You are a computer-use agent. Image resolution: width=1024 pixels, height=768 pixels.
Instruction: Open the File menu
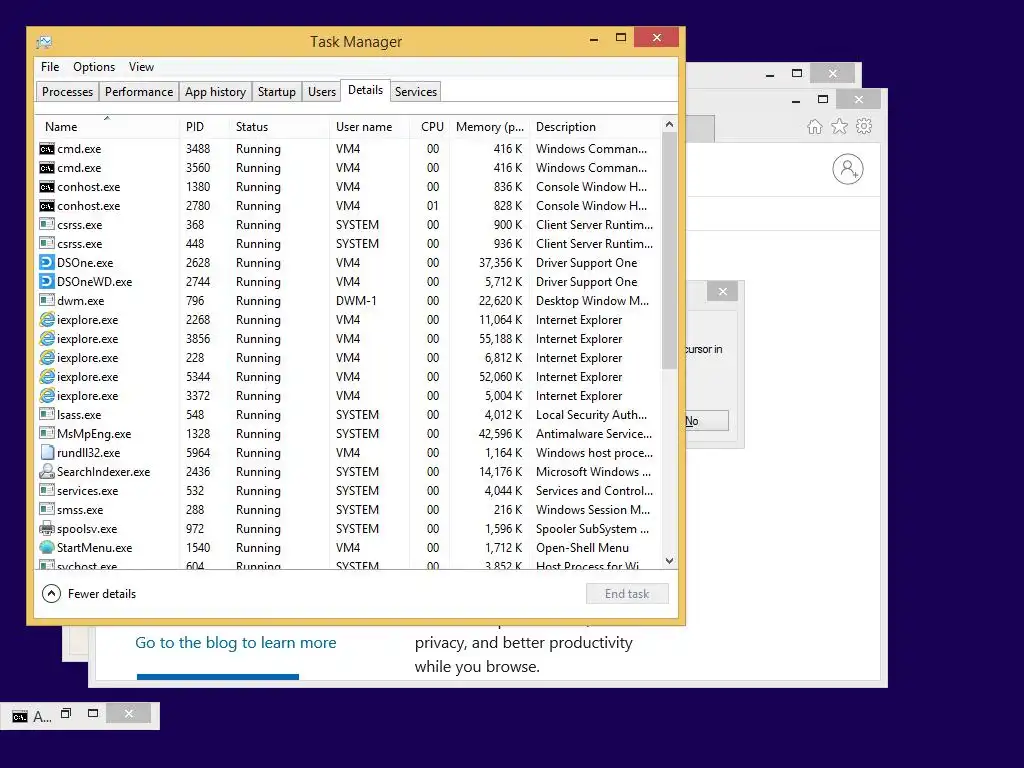[50, 67]
